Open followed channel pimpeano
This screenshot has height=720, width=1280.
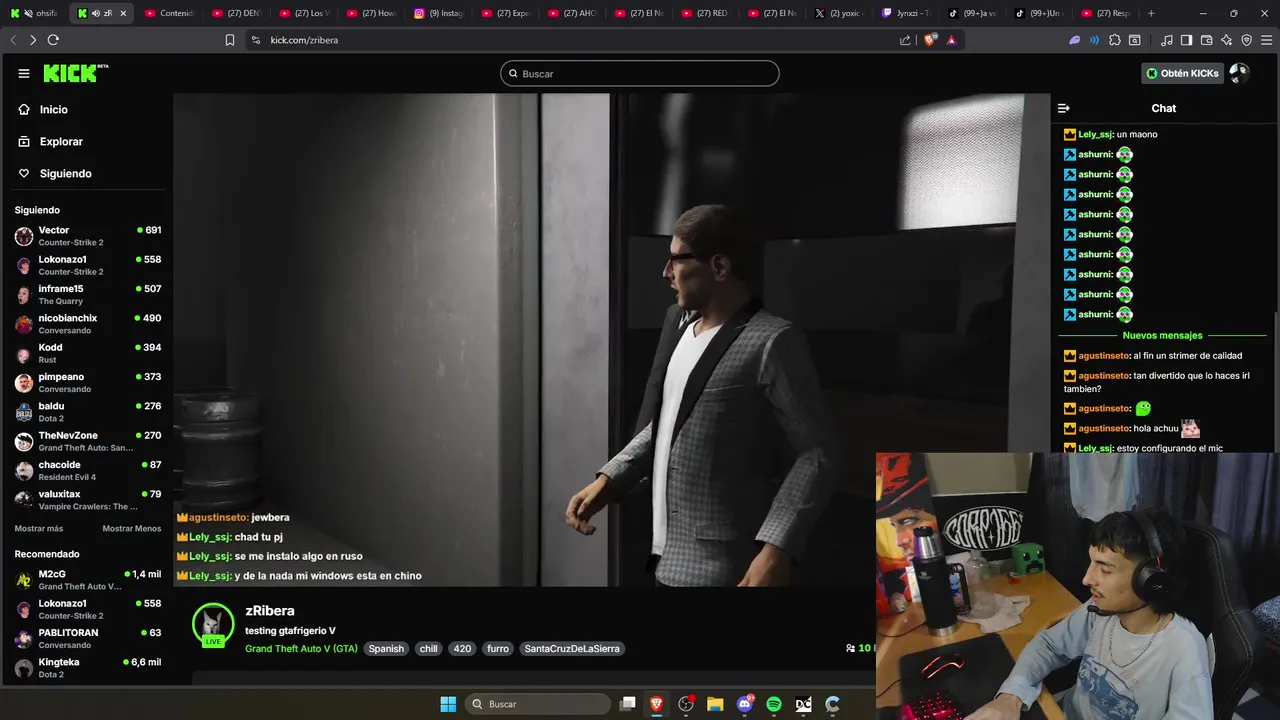(x=88, y=383)
